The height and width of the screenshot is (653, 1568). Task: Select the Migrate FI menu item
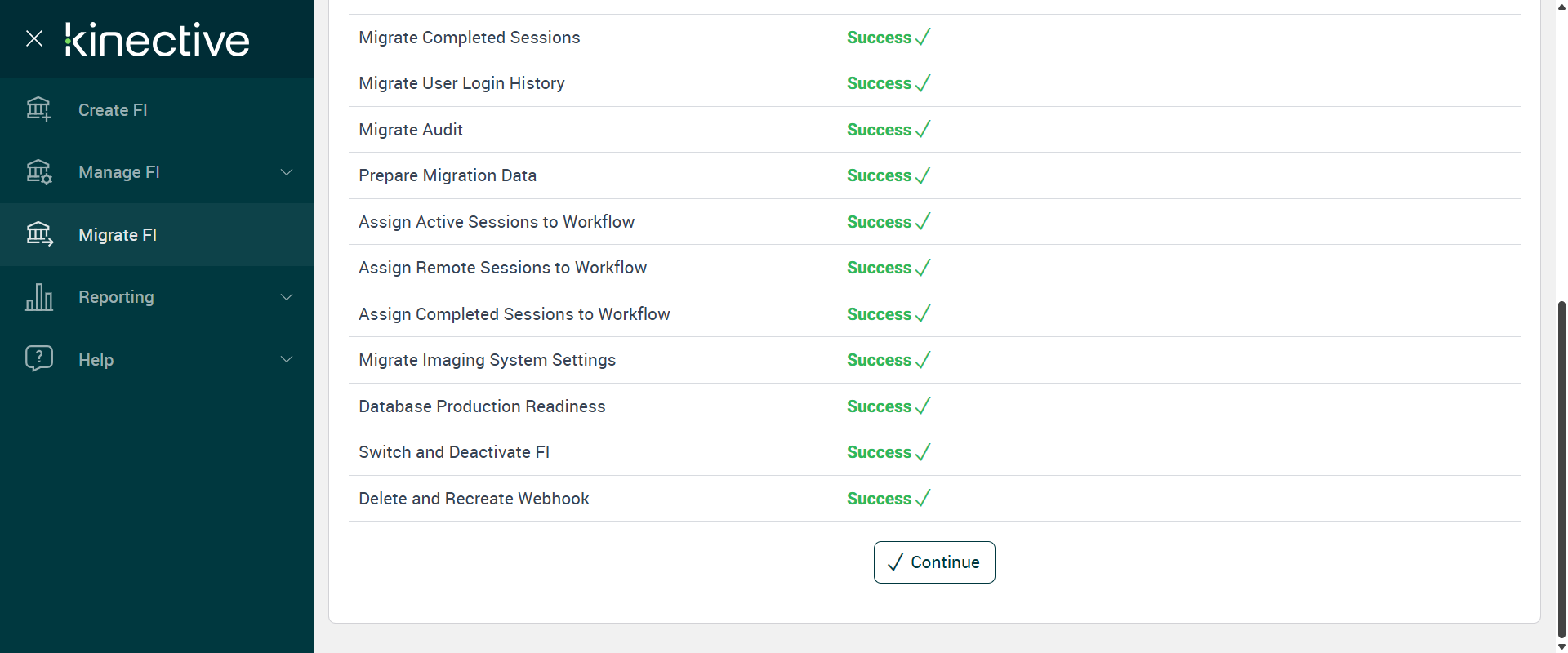point(118,235)
